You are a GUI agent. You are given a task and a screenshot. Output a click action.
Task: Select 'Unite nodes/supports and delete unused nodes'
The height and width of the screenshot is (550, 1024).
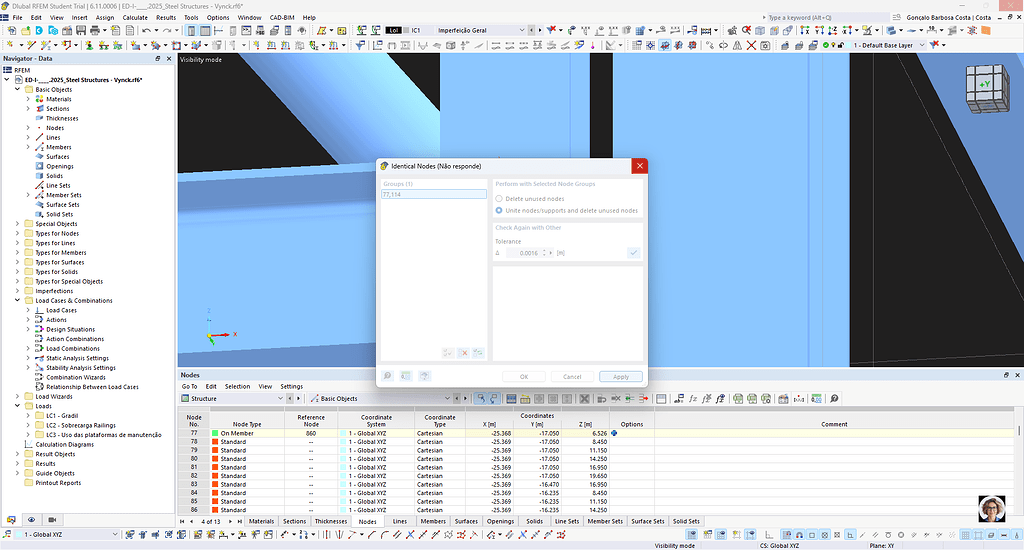(x=499, y=210)
